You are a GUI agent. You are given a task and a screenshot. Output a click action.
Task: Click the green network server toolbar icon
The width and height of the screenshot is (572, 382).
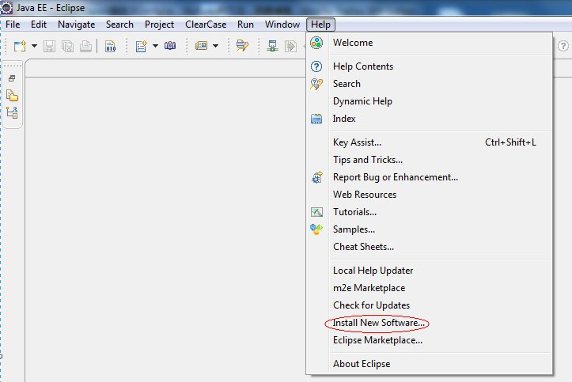pos(272,46)
